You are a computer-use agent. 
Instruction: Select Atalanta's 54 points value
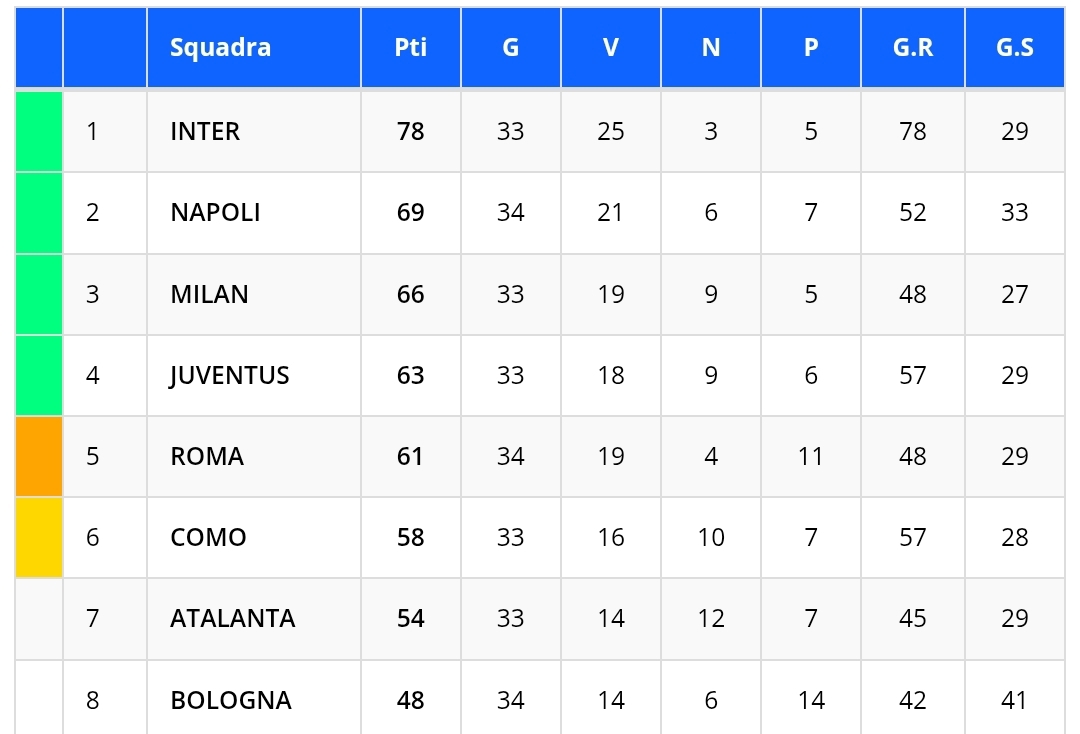(410, 618)
